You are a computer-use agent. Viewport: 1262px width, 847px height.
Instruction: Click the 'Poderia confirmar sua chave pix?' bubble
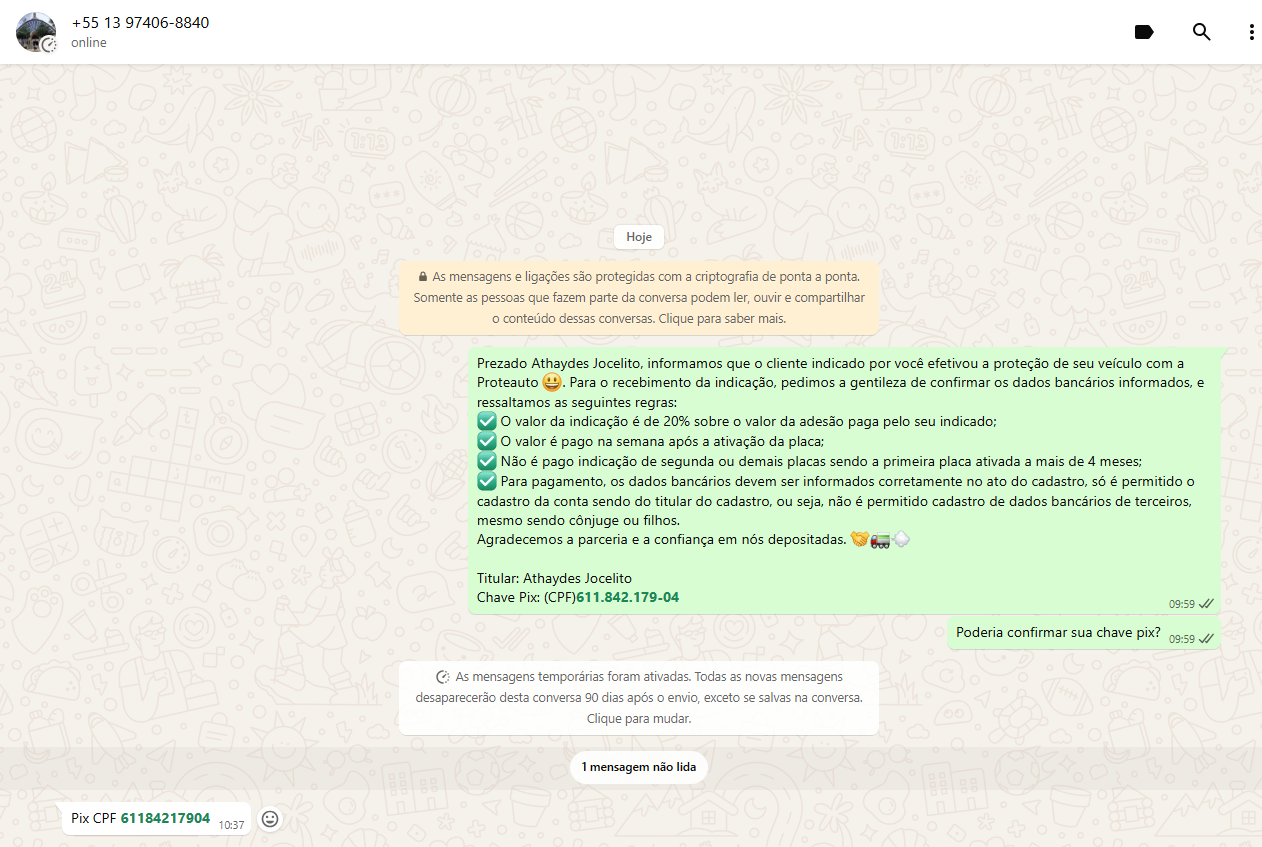pyautogui.click(x=1057, y=632)
